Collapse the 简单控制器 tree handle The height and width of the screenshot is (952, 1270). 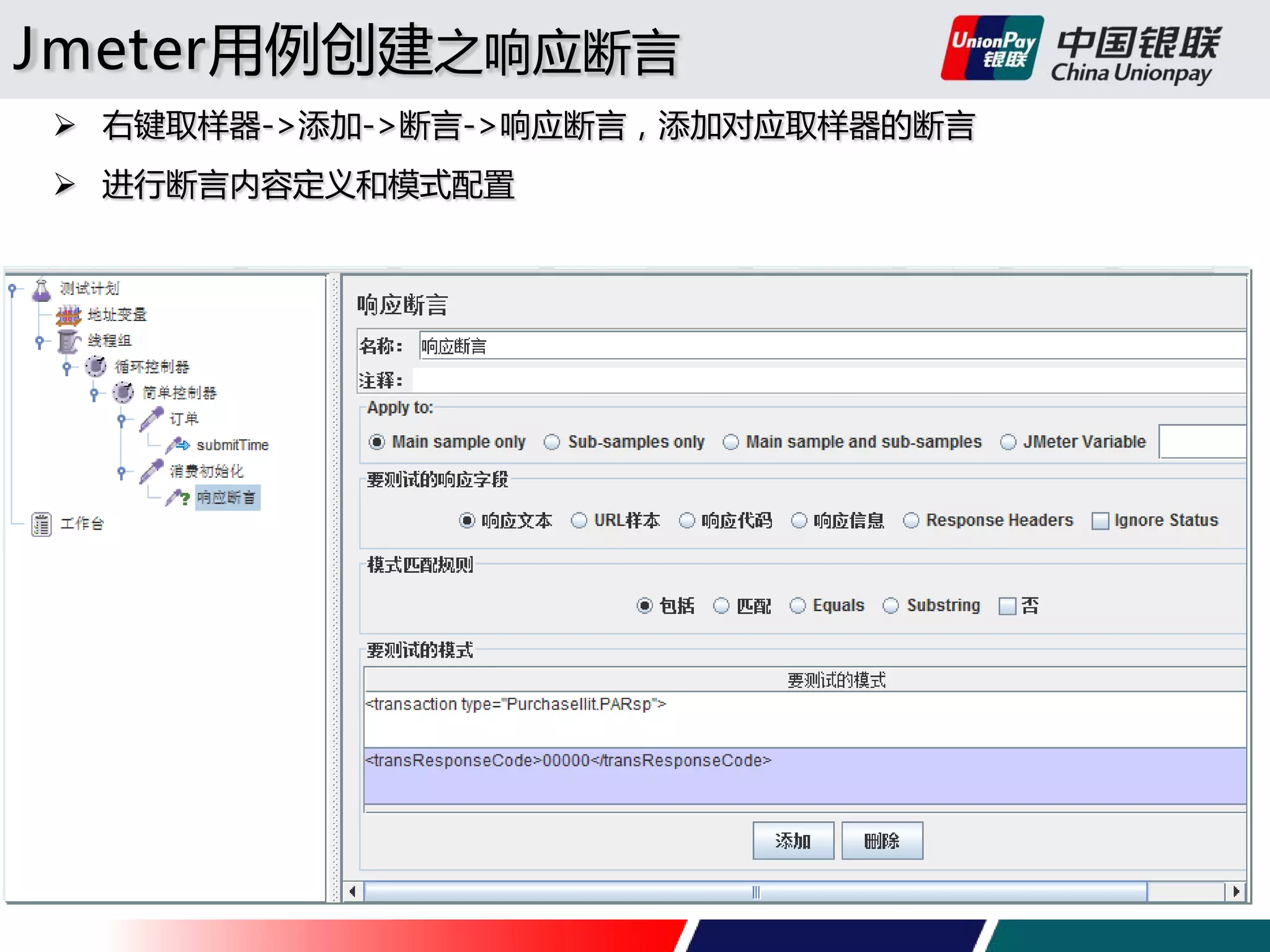pos(94,394)
